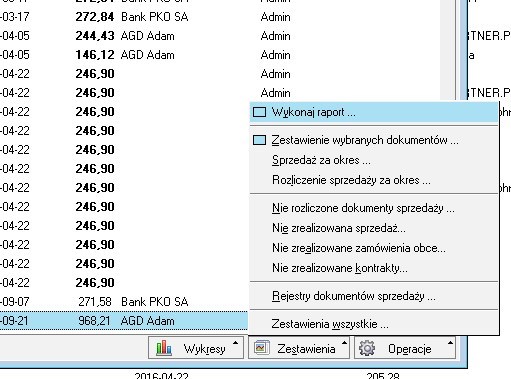Click the 244,43 amount cell

point(95,36)
